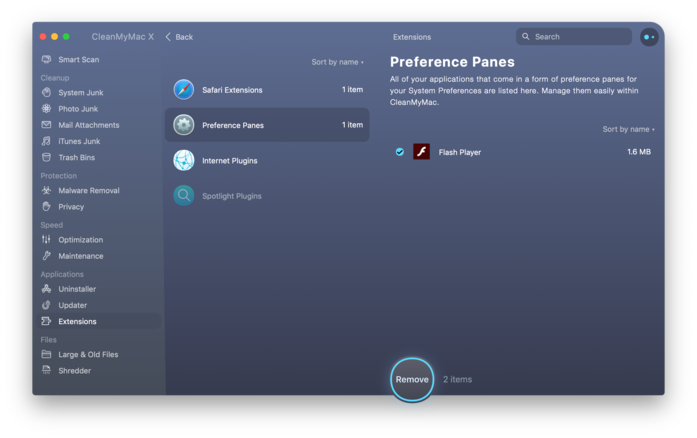697x438 pixels.
Task: Open the System Junk module
Action: point(81,92)
